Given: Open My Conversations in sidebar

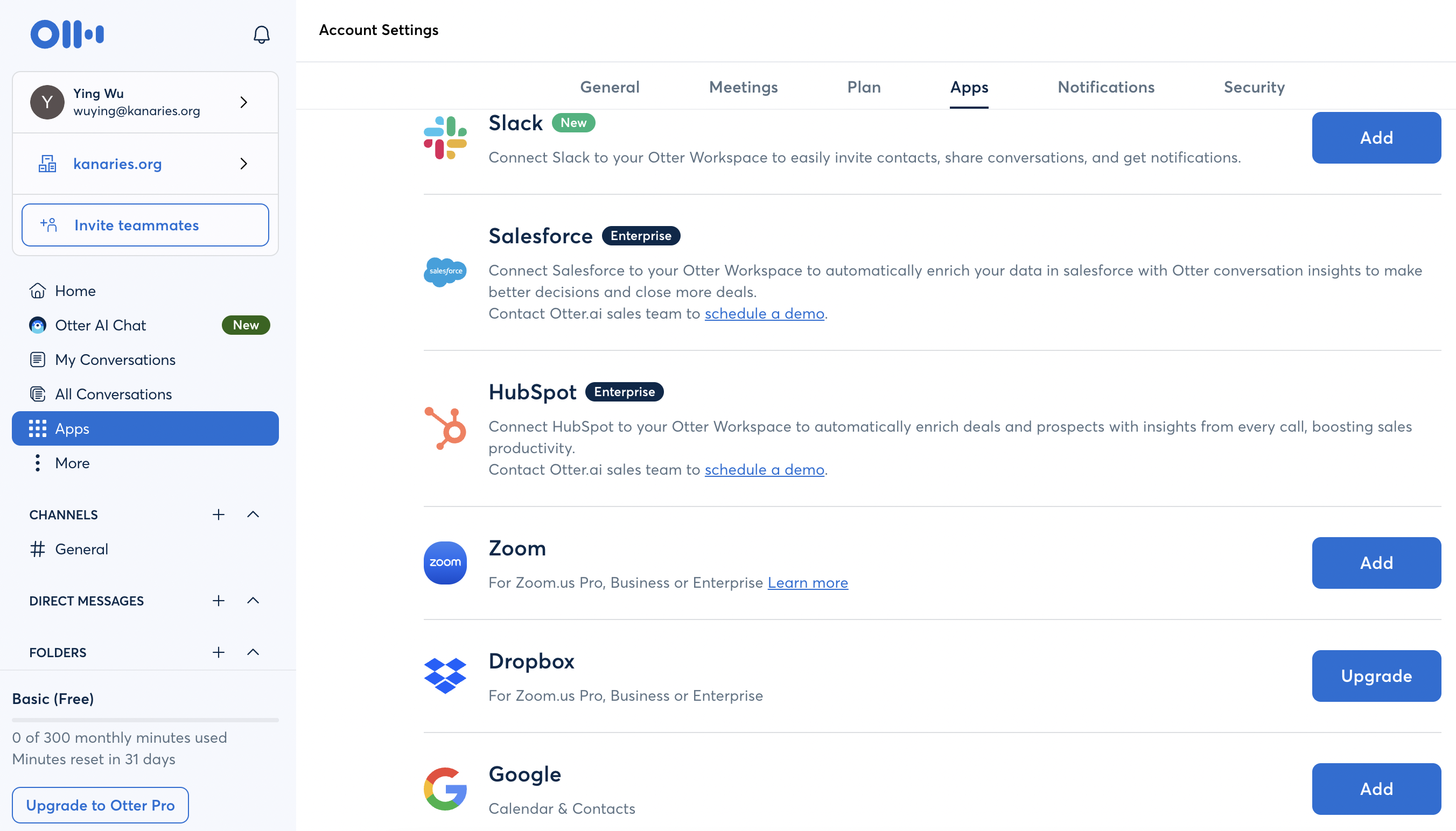Looking at the screenshot, I should coord(115,360).
